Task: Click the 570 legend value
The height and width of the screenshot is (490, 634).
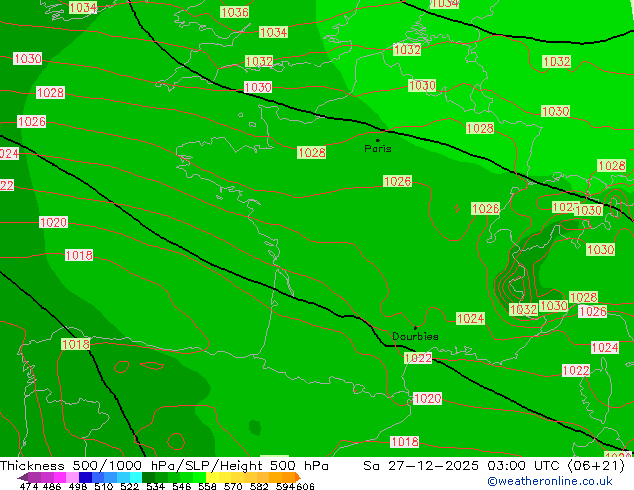Action: coord(233,486)
